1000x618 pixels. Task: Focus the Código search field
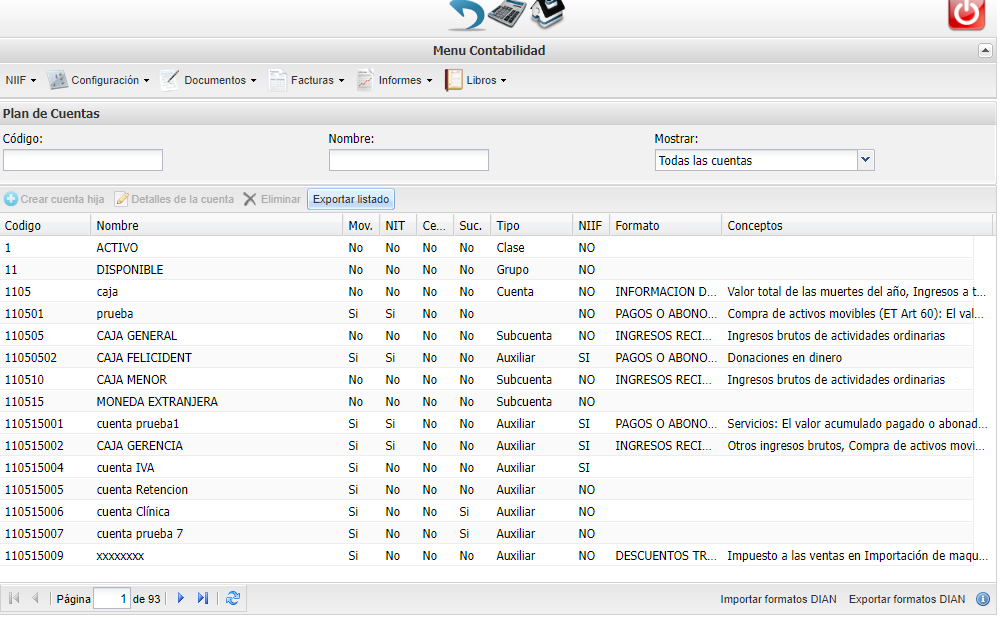click(x=83, y=160)
